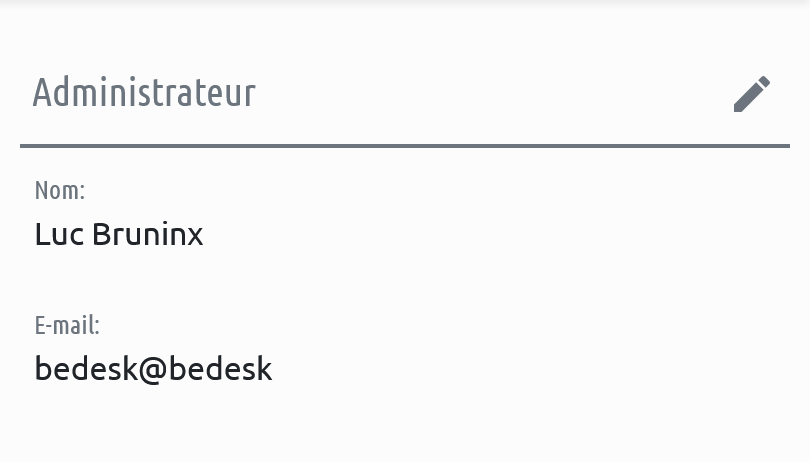This screenshot has height=462, width=810.
Task: Click the word Nom in the form
Action: coord(57,190)
